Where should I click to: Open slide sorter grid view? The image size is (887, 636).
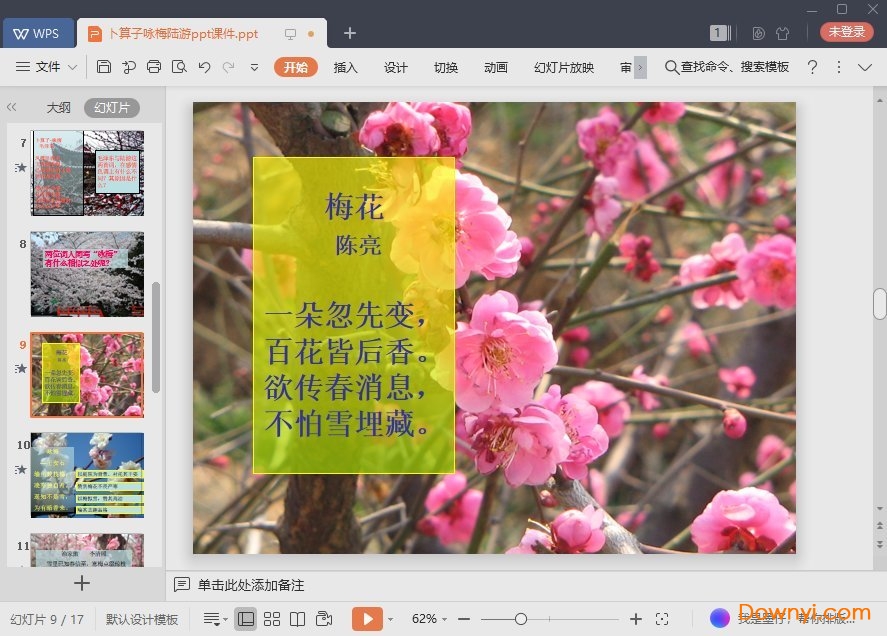(272, 619)
